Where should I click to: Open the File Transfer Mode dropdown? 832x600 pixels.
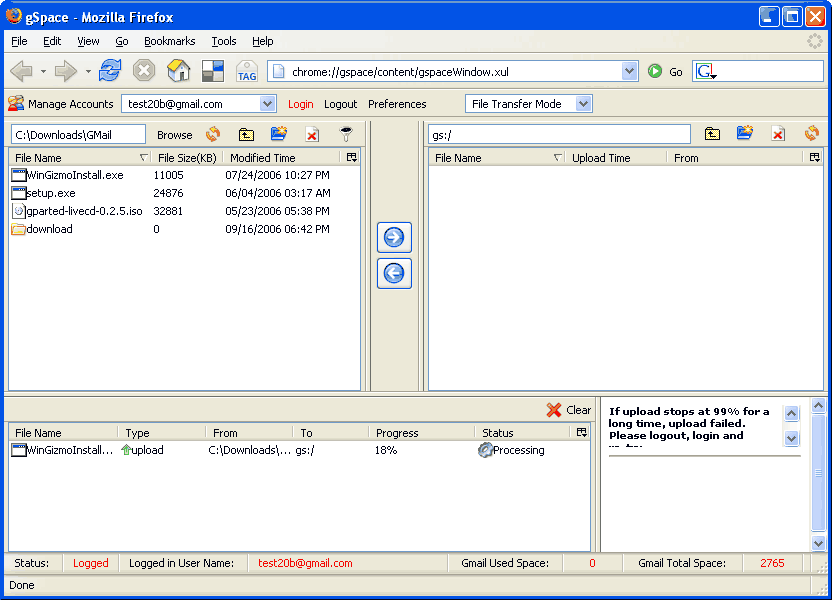point(583,104)
